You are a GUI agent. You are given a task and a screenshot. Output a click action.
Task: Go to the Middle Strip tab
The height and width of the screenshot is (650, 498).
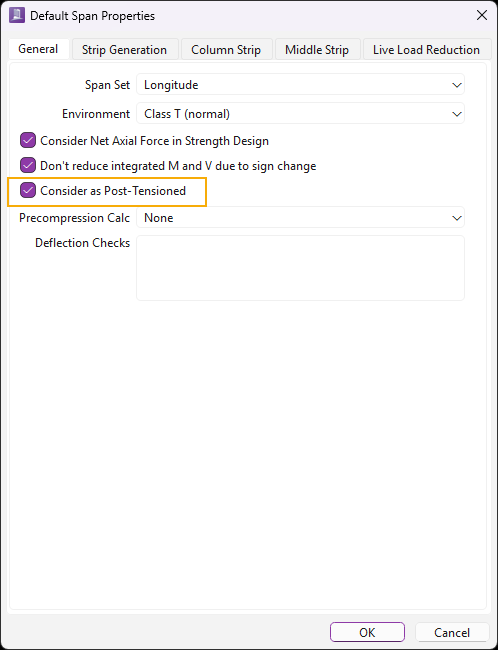click(x=317, y=50)
